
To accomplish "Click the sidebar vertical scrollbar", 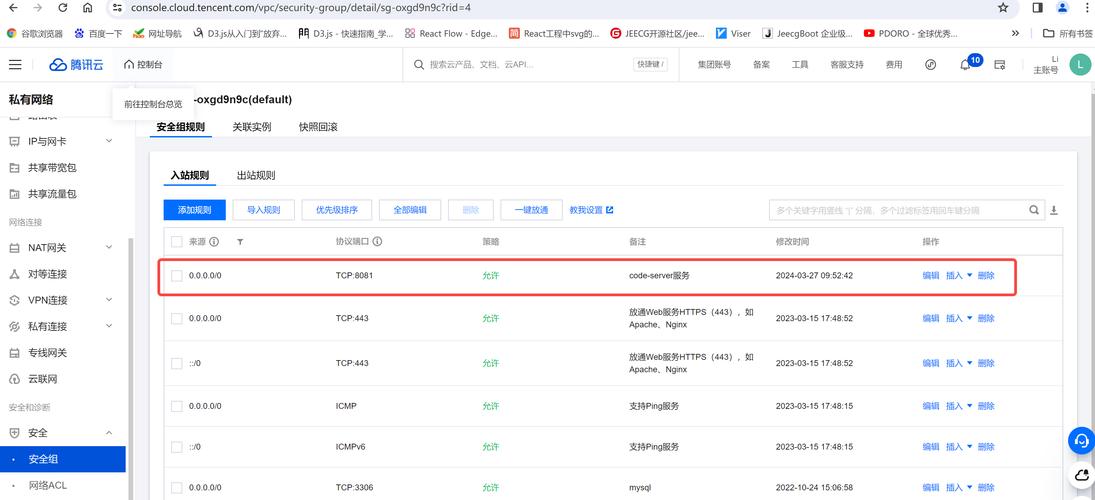I will 129,369.
